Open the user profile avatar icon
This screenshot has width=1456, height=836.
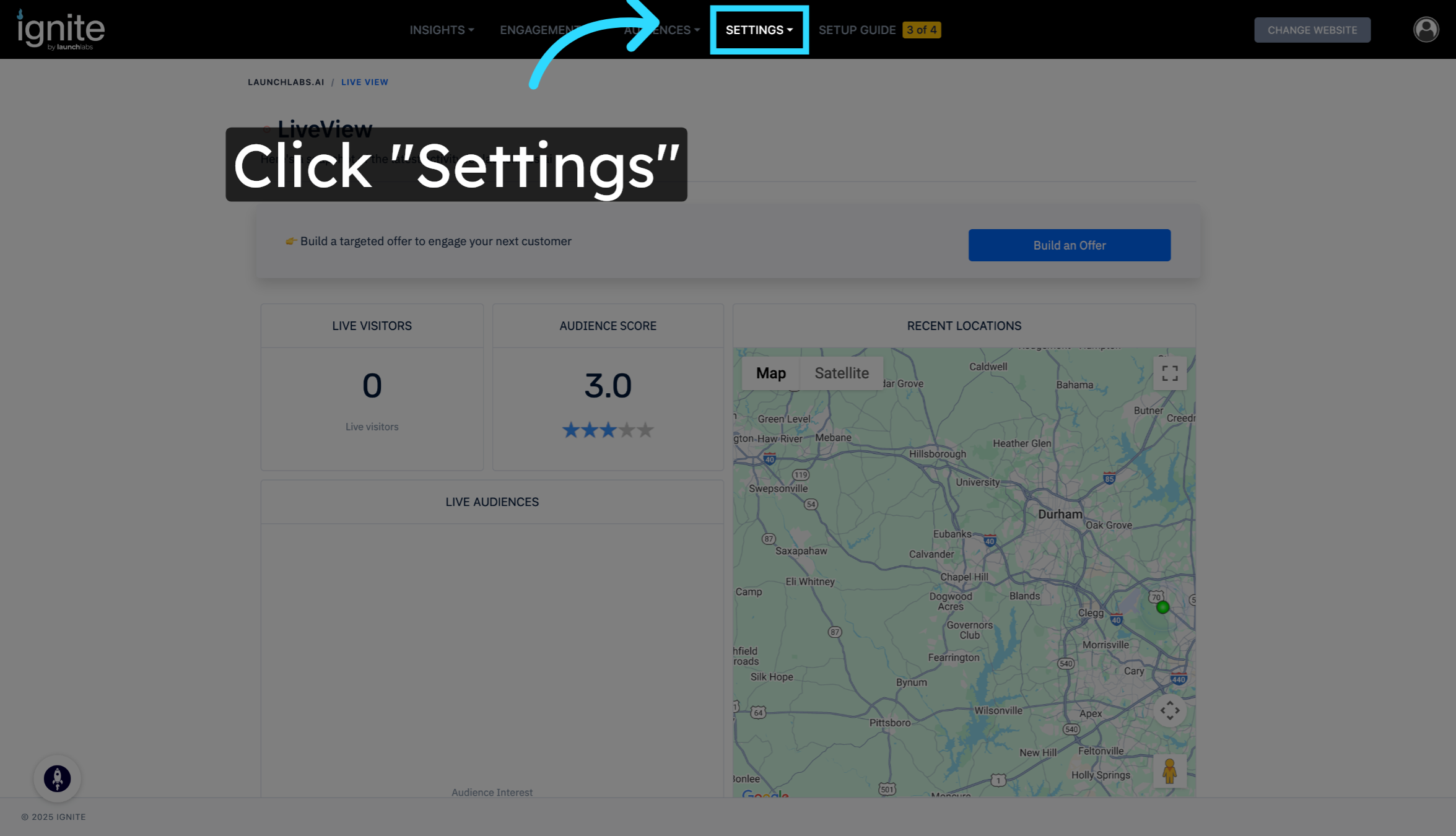(1426, 30)
